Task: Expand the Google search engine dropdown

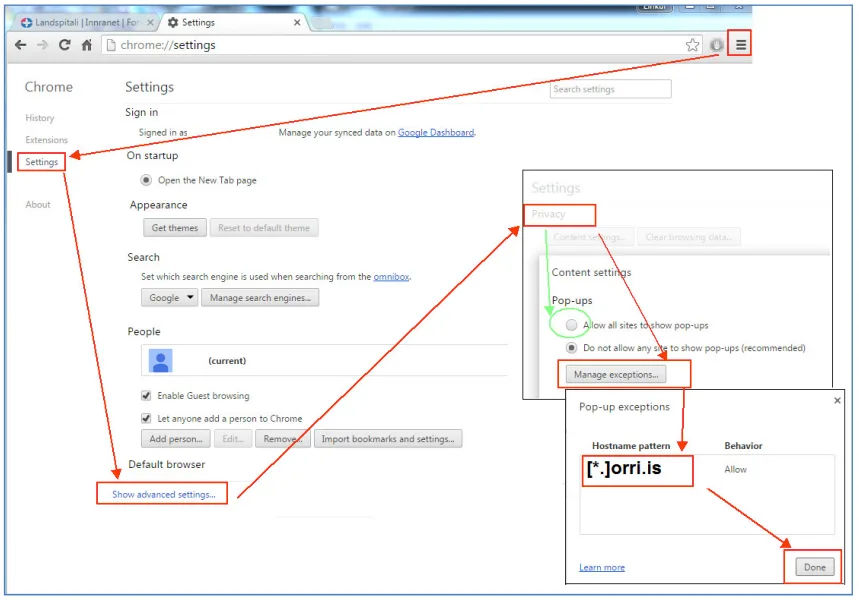Action: pos(169,298)
